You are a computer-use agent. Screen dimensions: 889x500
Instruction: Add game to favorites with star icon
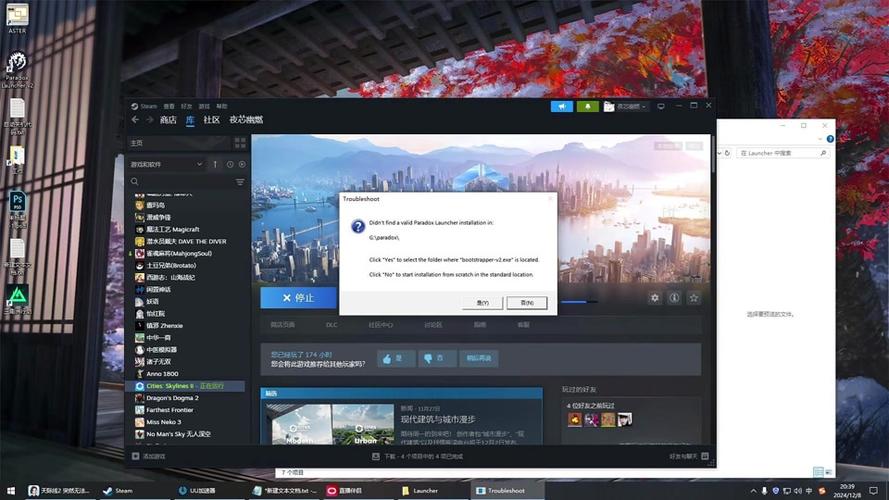[693, 298]
